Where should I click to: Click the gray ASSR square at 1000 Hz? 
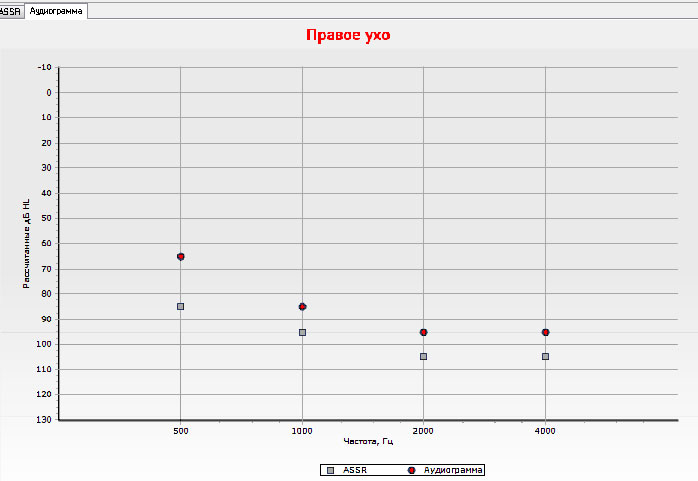pyautogui.click(x=302, y=332)
